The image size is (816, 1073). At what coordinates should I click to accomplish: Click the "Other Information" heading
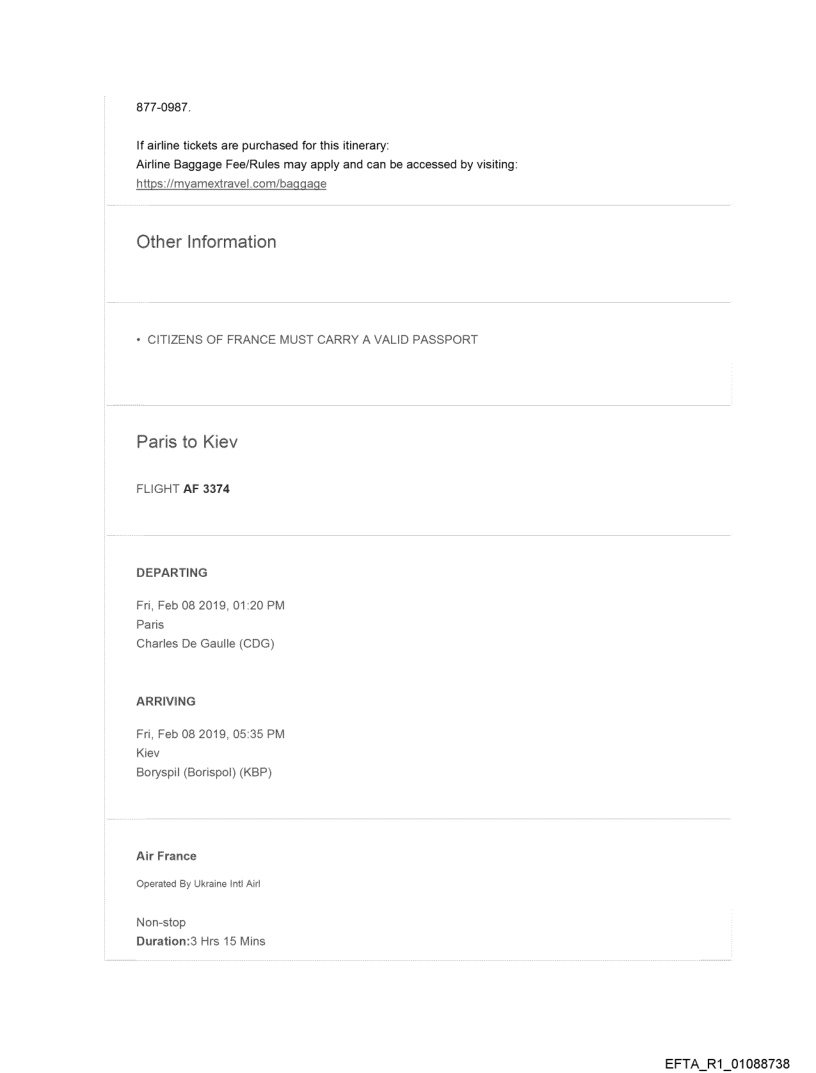(206, 242)
